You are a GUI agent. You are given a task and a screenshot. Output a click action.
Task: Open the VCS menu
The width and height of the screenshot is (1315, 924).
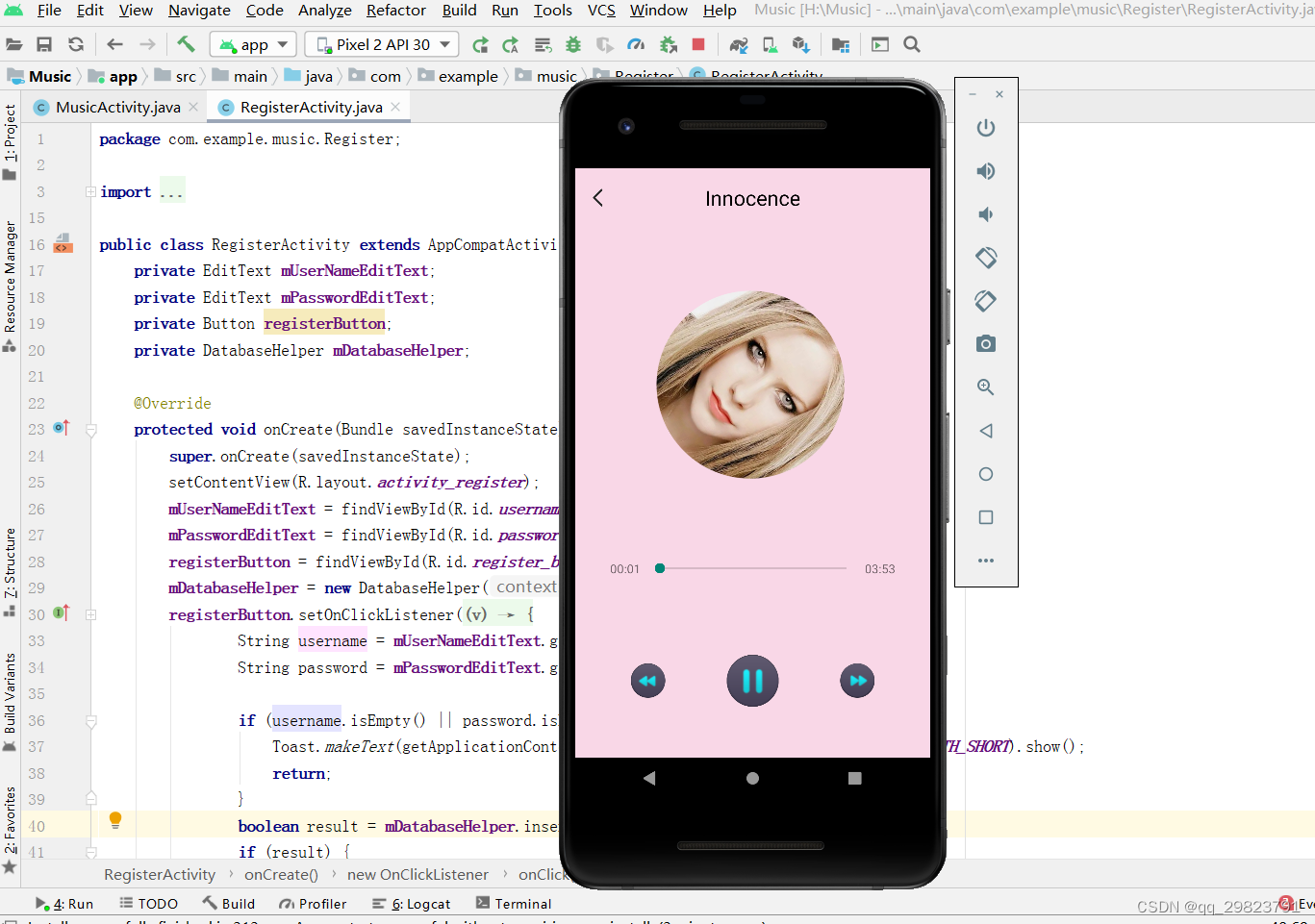[601, 10]
